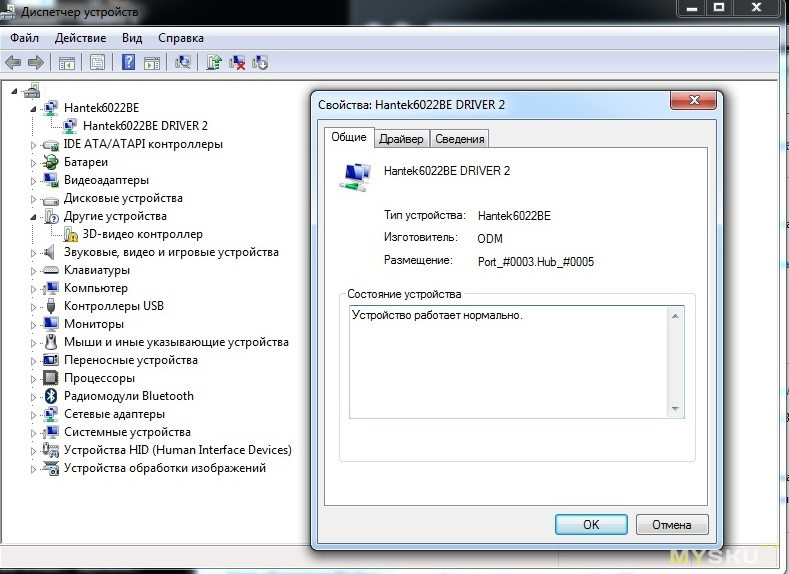The height and width of the screenshot is (574, 789).
Task: Click the device status scrollbar up arrow
Action: (x=675, y=316)
